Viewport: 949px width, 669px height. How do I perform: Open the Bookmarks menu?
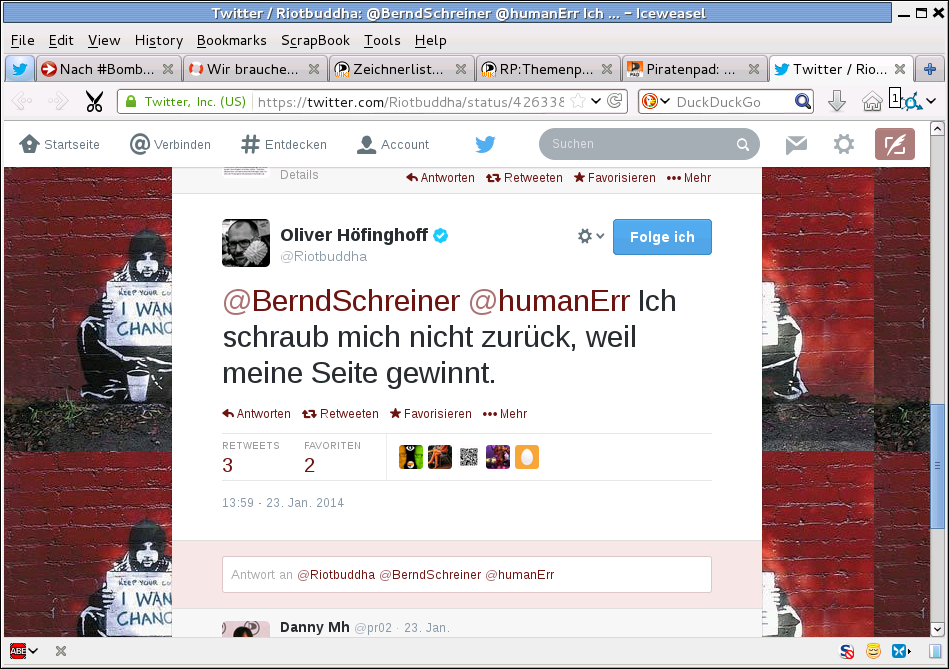pyautogui.click(x=231, y=41)
